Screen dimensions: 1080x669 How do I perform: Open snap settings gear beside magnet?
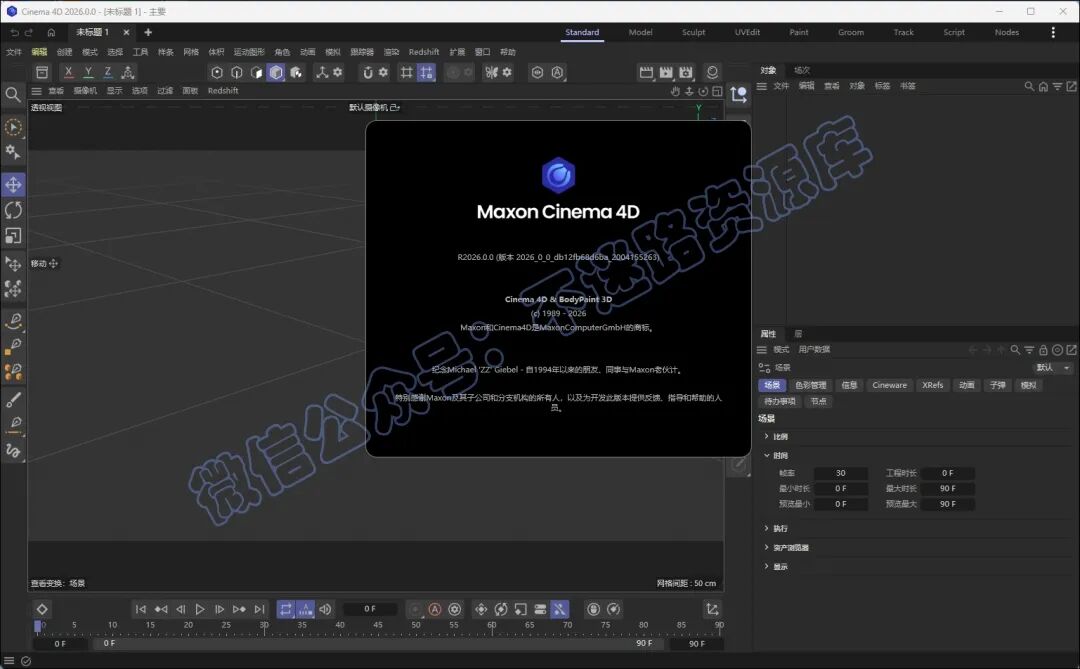384,72
